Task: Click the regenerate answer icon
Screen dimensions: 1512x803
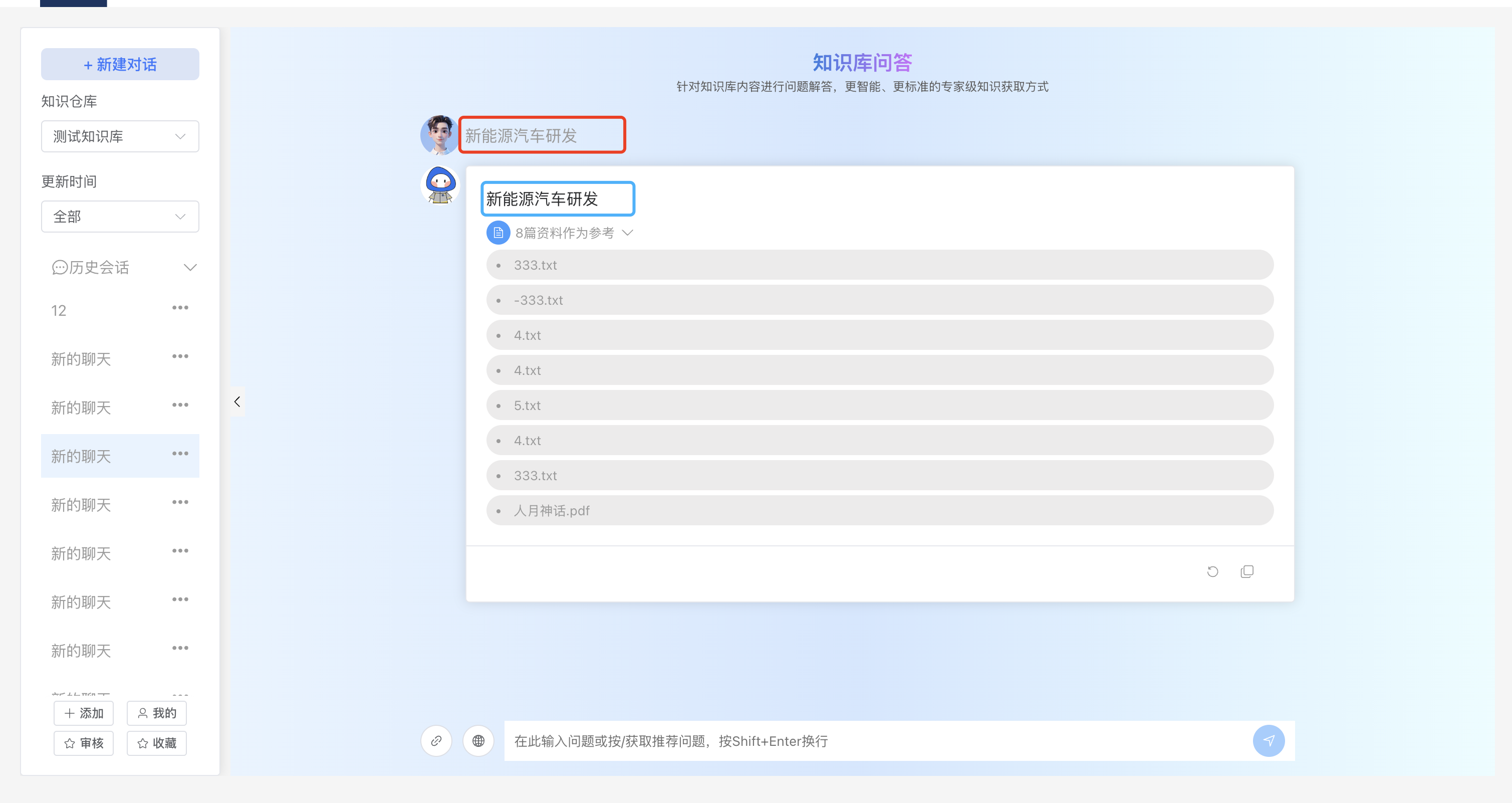Action: [x=1212, y=571]
